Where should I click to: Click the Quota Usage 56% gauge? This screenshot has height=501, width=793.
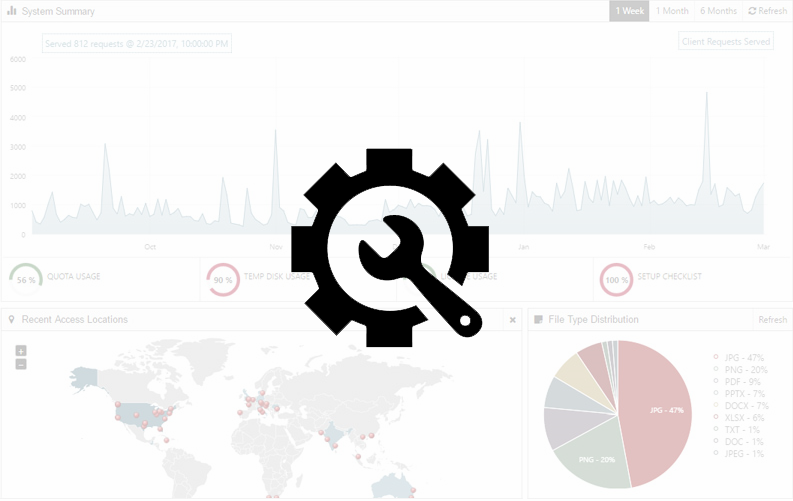coord(26,279)
